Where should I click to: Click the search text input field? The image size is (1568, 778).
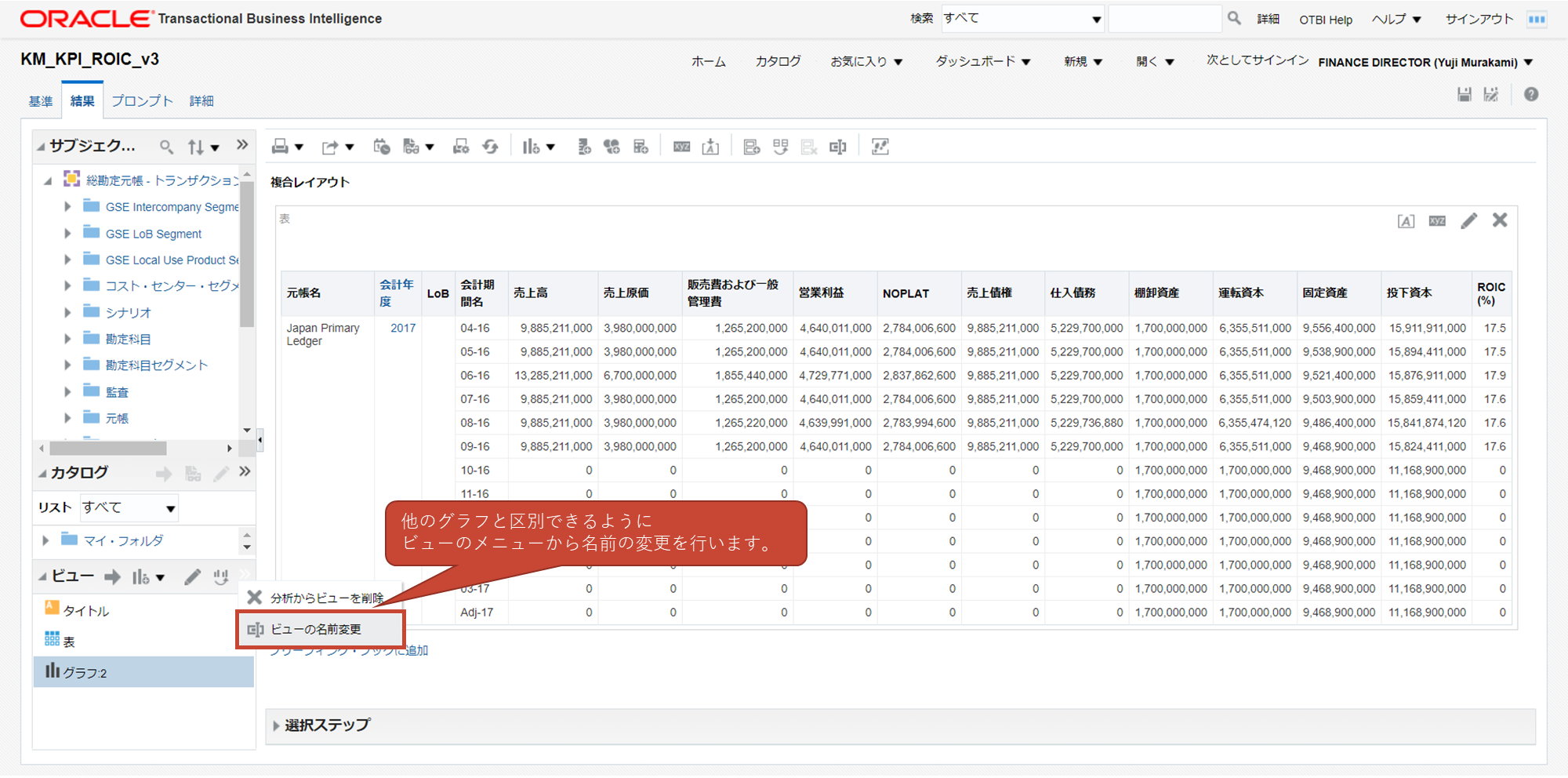tap(1164, 18)
